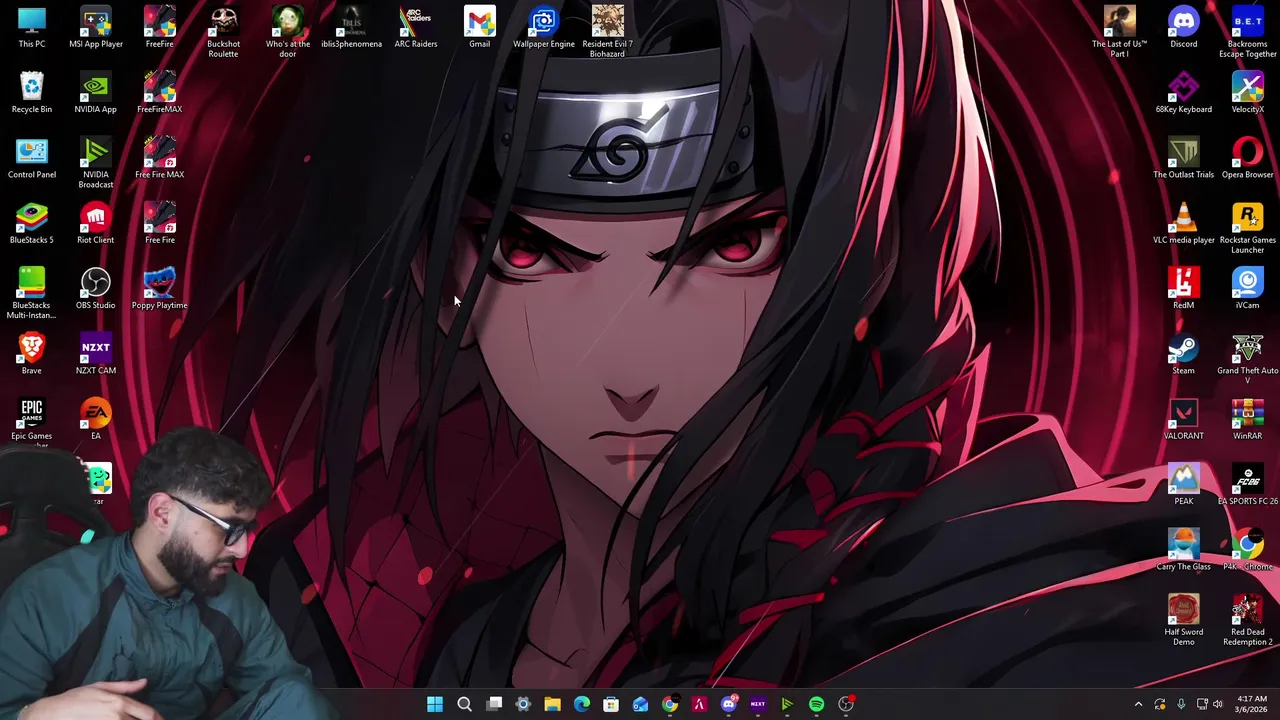Launch EA SPORTS FC 26 icon

coord(1247,484)
